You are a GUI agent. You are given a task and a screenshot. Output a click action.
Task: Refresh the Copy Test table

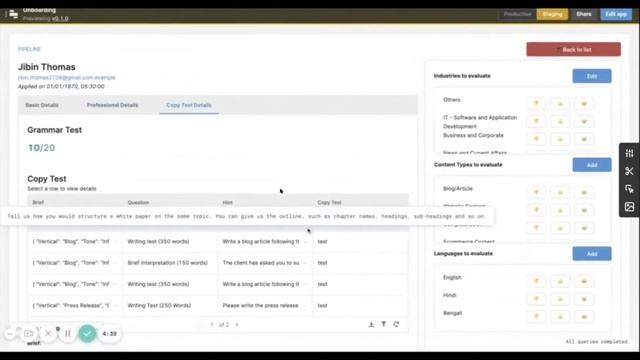point(396,324)
